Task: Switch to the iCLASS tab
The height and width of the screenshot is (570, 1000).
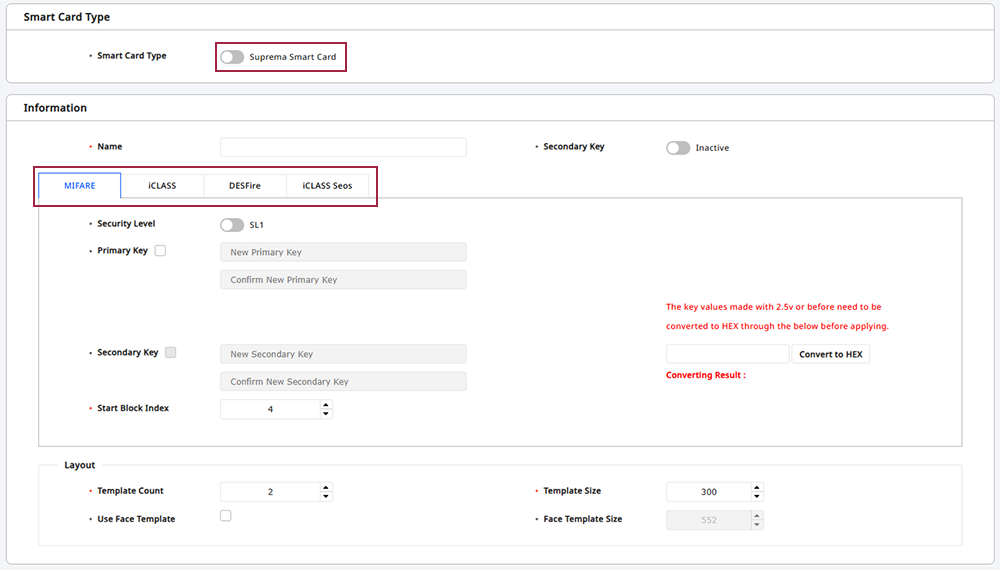Action: coord(162,186)
